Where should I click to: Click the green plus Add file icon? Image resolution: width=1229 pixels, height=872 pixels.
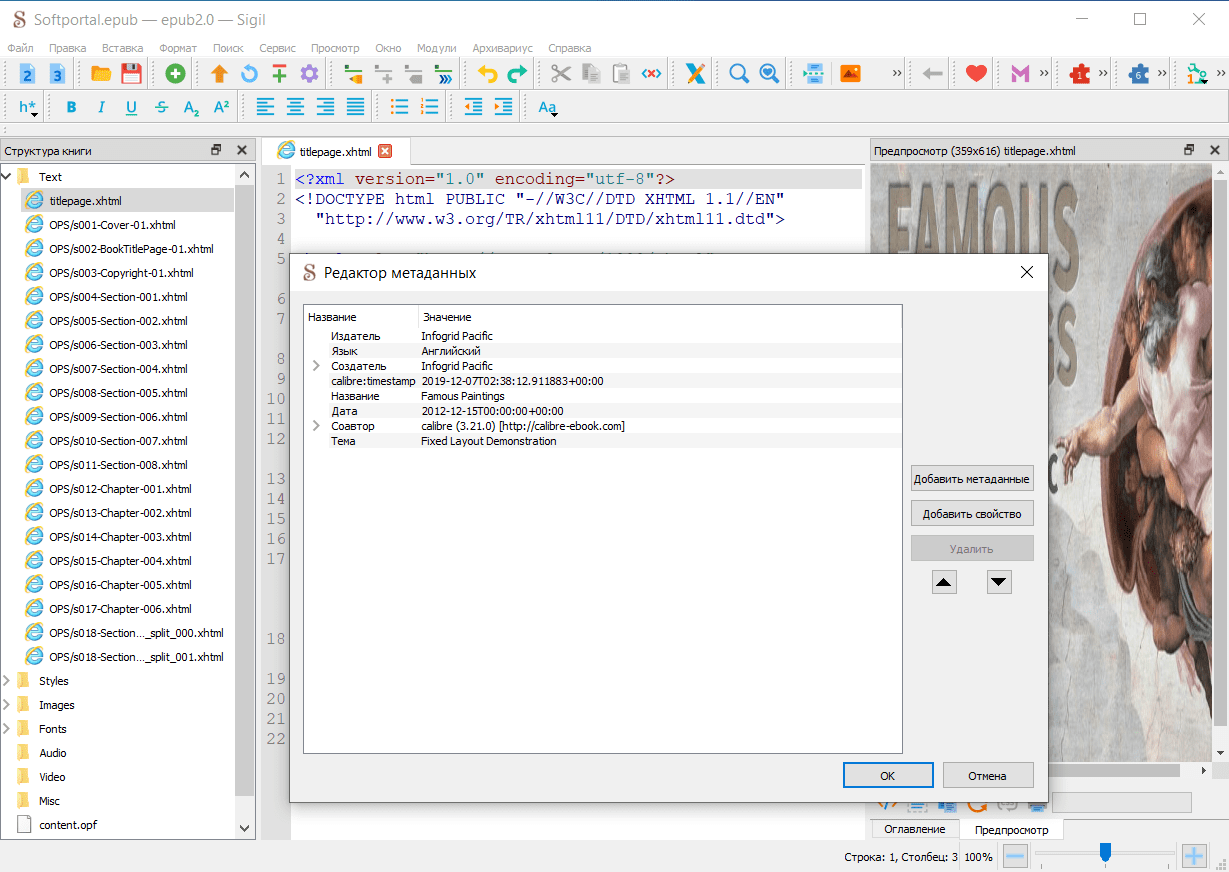(175, 73)
